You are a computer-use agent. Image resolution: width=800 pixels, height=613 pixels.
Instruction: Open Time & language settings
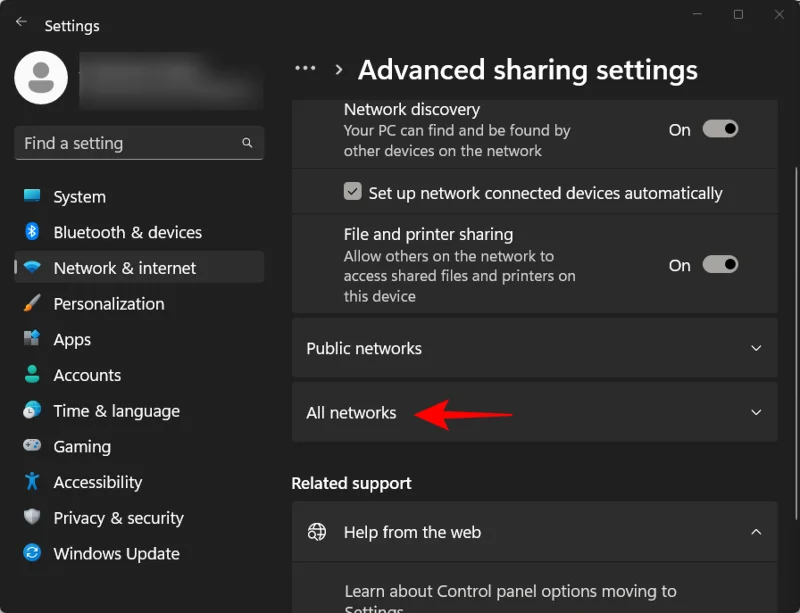pyautogui.click(x=139, y=411)
